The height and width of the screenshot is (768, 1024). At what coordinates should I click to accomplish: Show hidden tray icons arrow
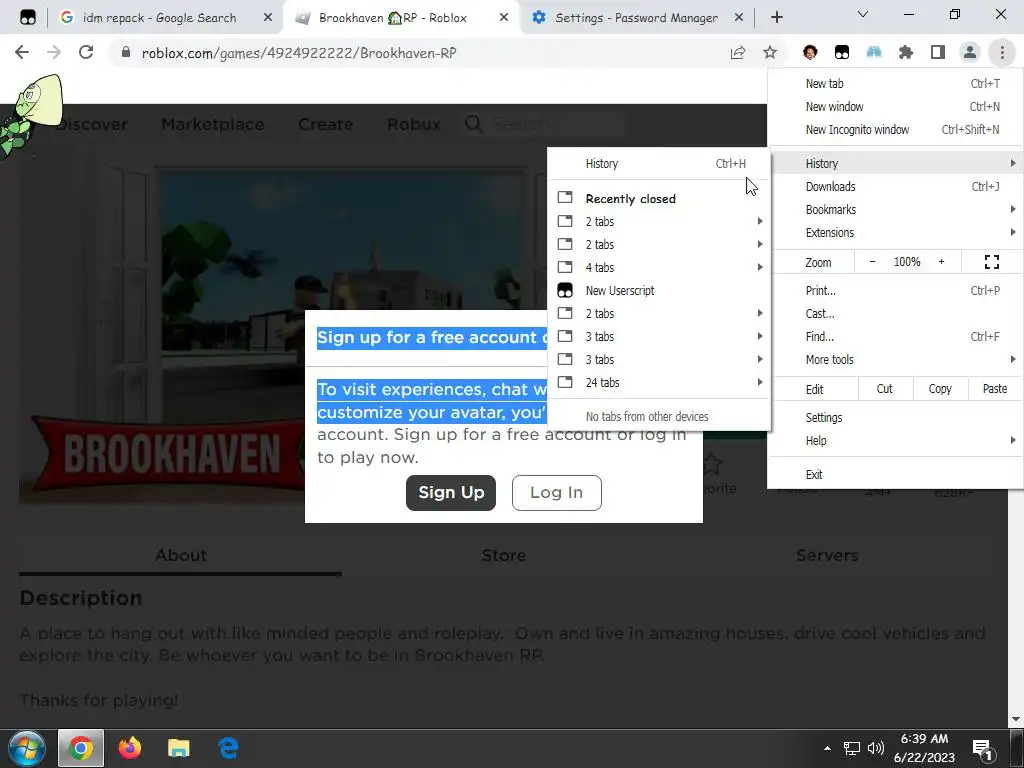[x=827, y=748]
